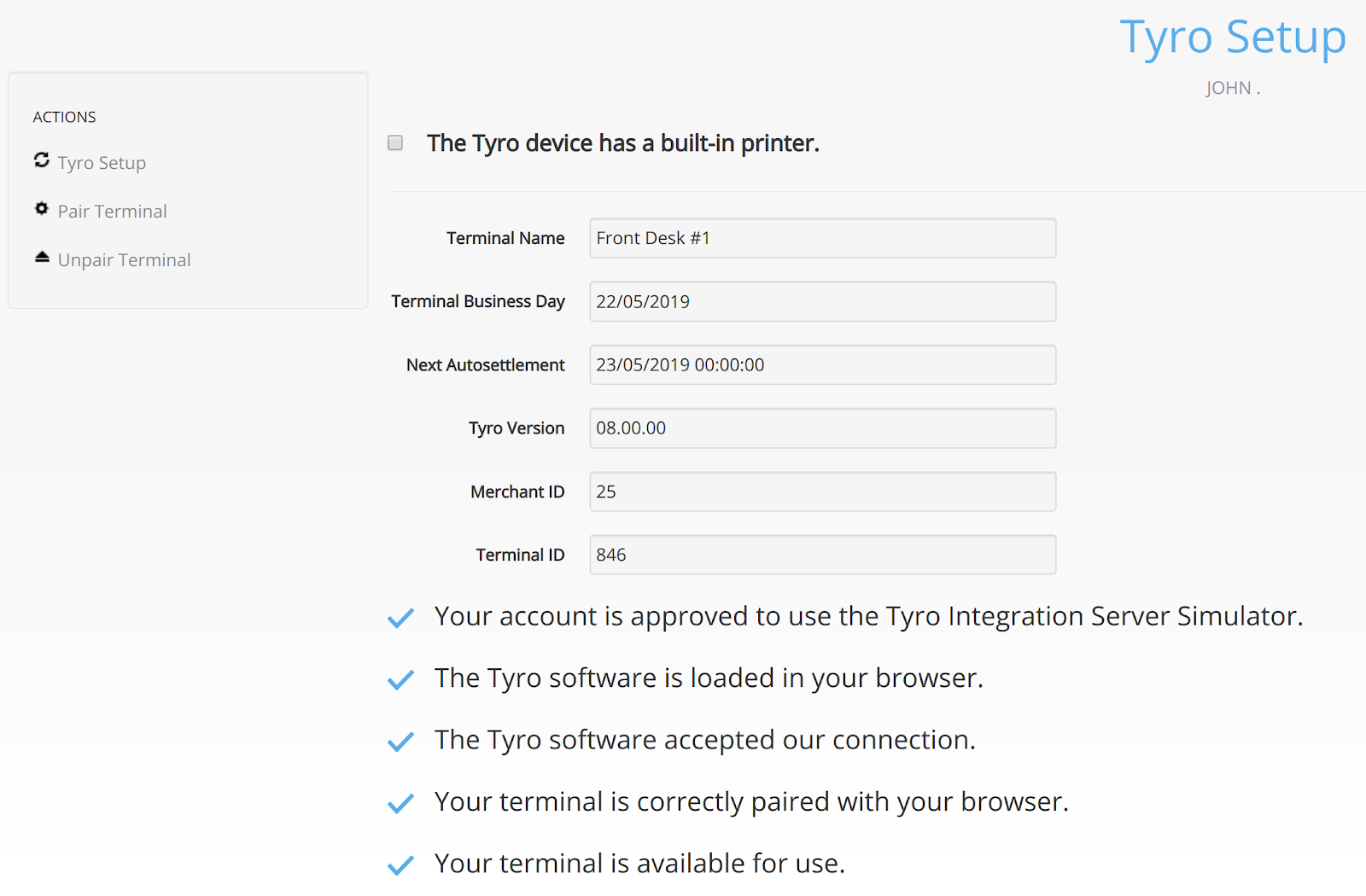Click the refresh icon beside Tyro Setup
Screen dimensions: 1366x896
[41, 160]
